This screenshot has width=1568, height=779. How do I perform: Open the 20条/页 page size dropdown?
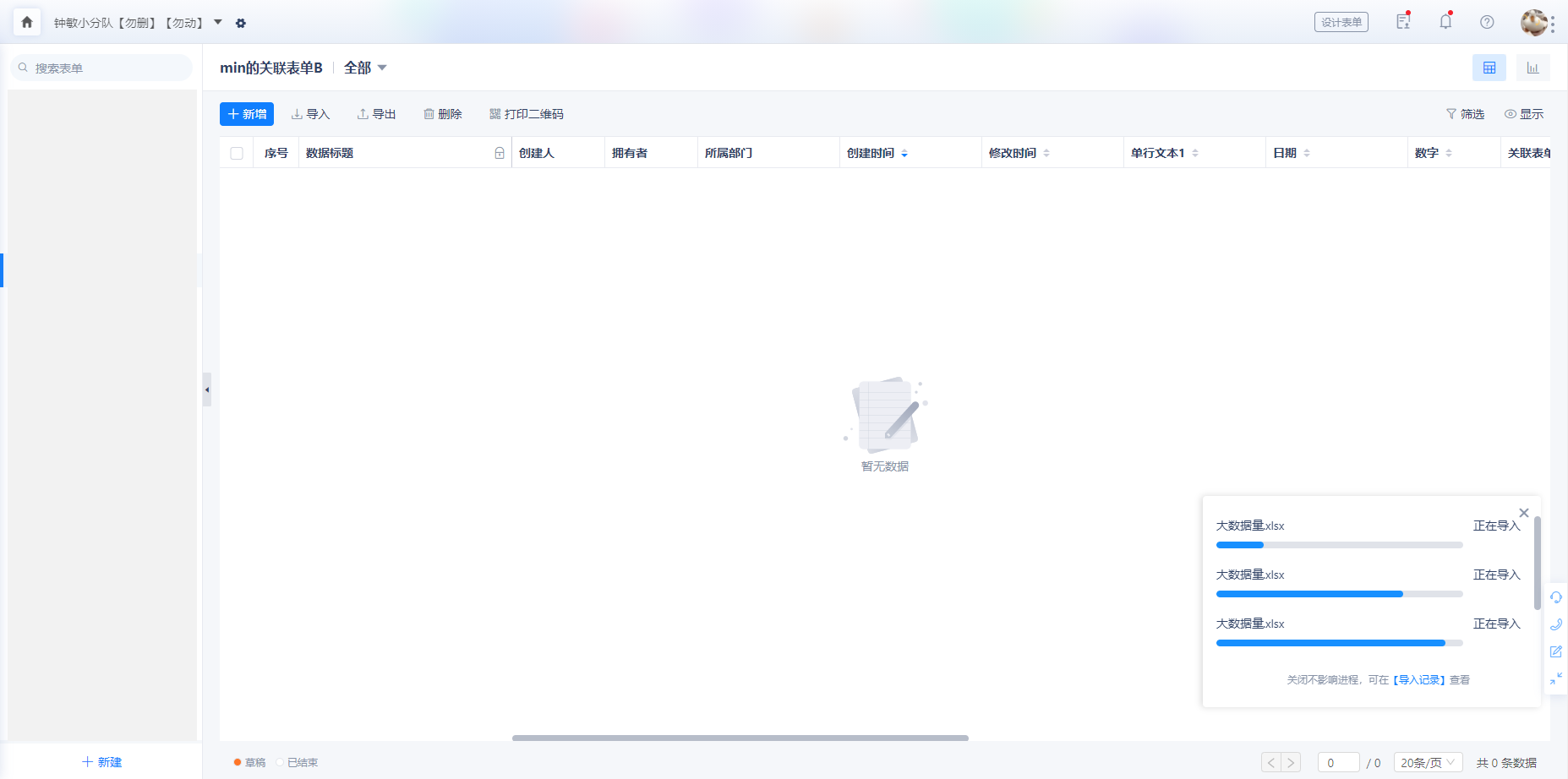click(1429, 762)
